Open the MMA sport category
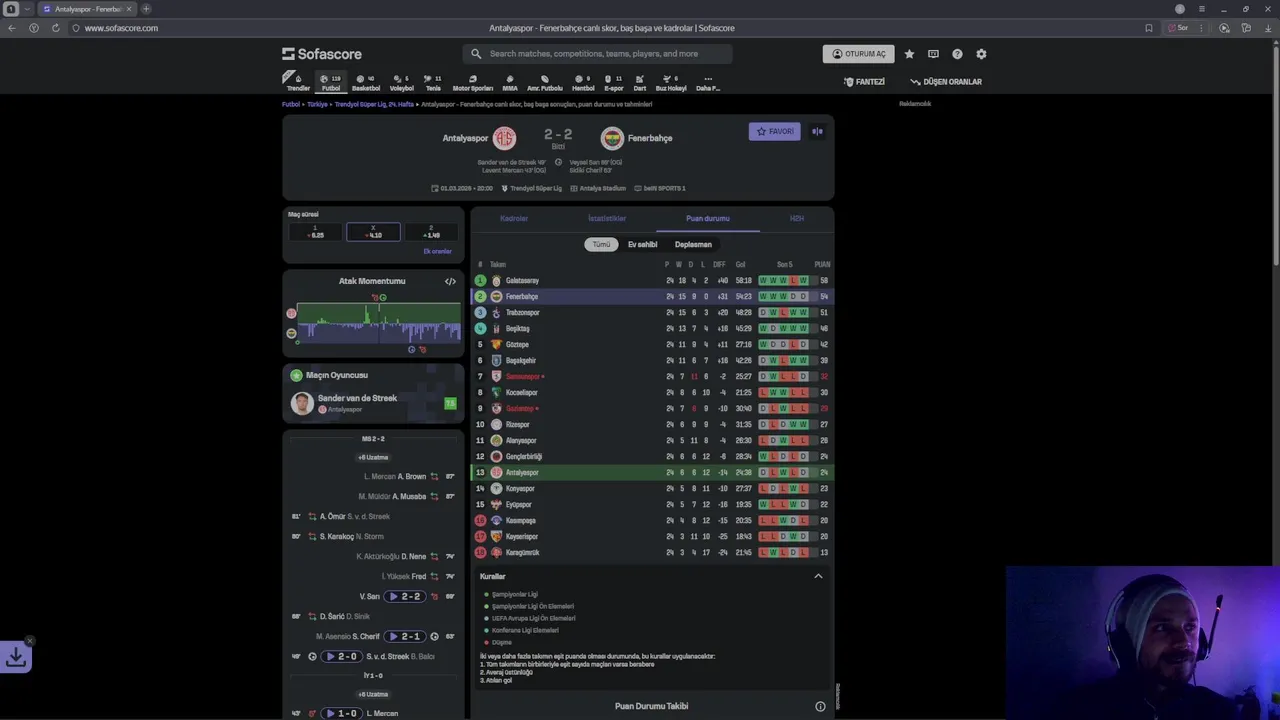The height and width of the screenshot is (720, 1280). coord(510,82)
